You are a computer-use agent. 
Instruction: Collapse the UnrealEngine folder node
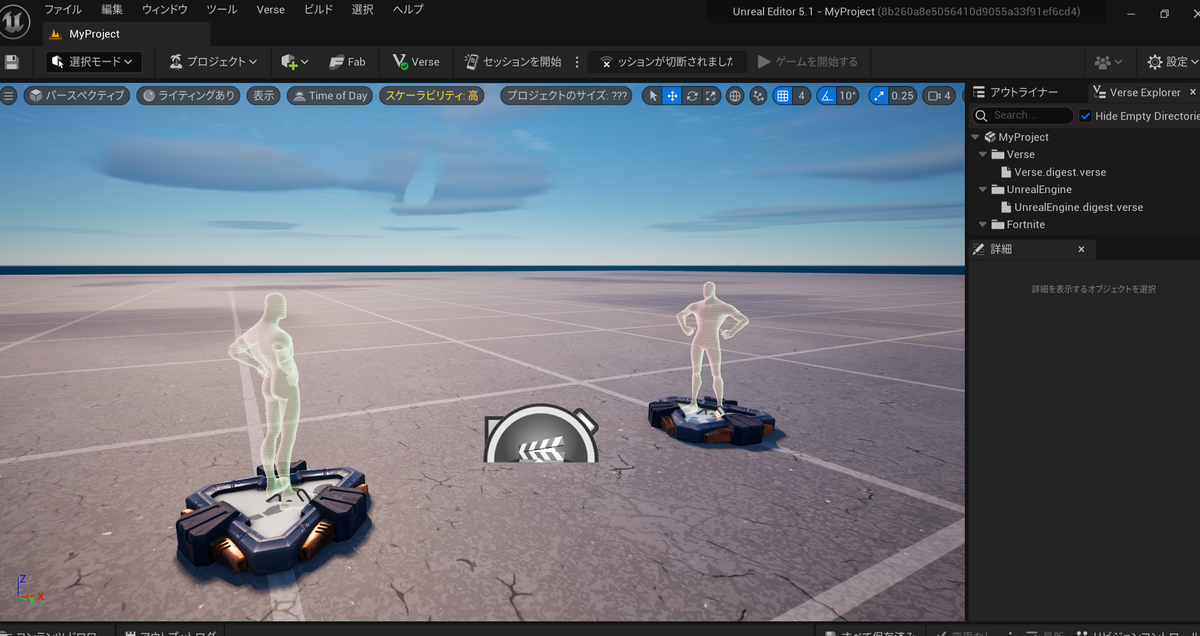click(983, 190)
